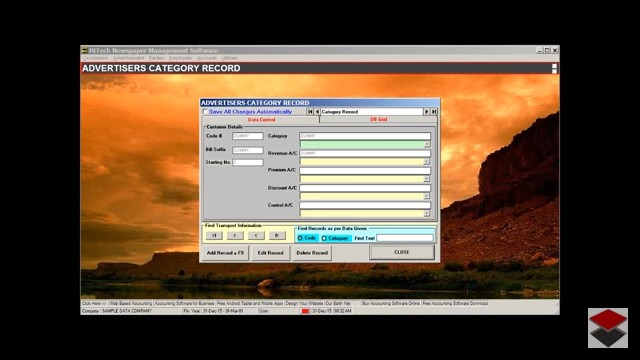Open the Control A/C dropdown
The image size is (640, 360).
click(427, 213)
